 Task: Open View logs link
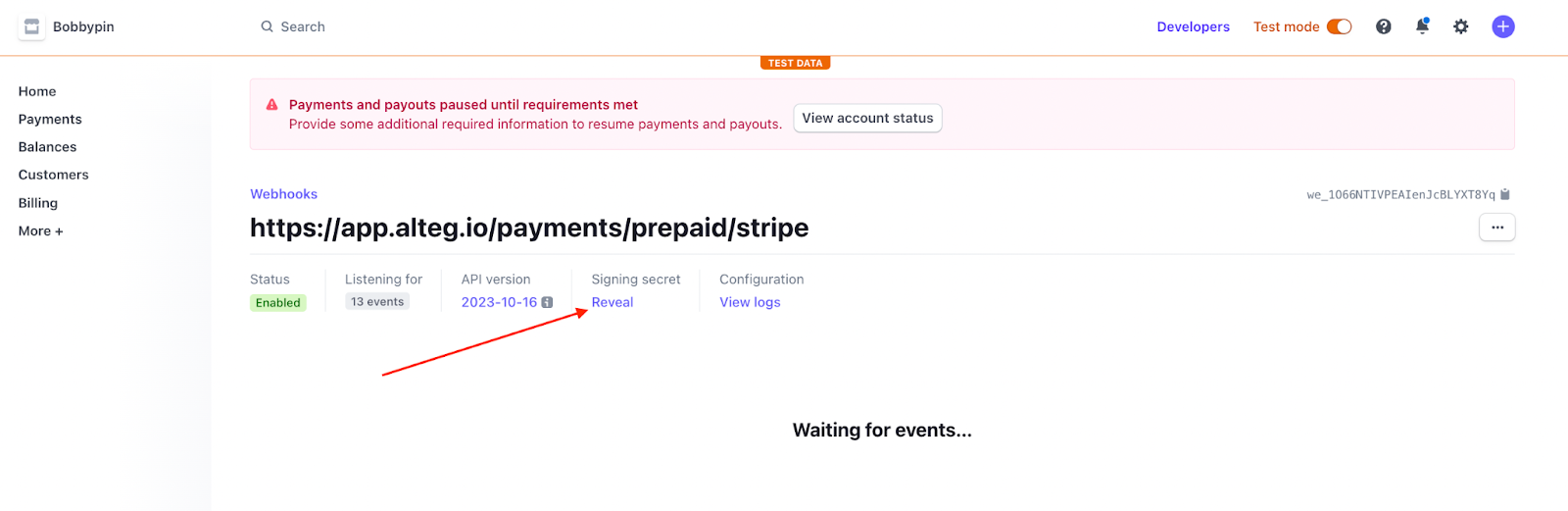pyautogui.click(x=750, y=302)
